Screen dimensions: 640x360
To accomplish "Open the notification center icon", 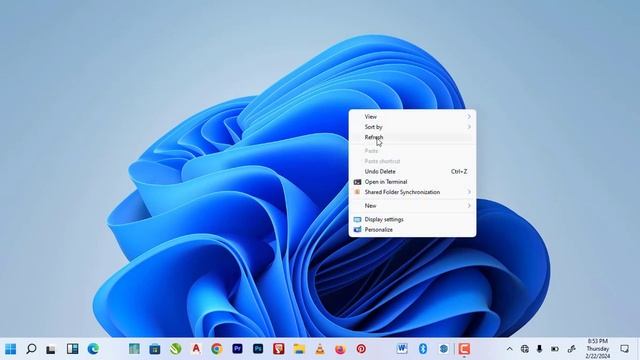I will click(x=624, y=349).
